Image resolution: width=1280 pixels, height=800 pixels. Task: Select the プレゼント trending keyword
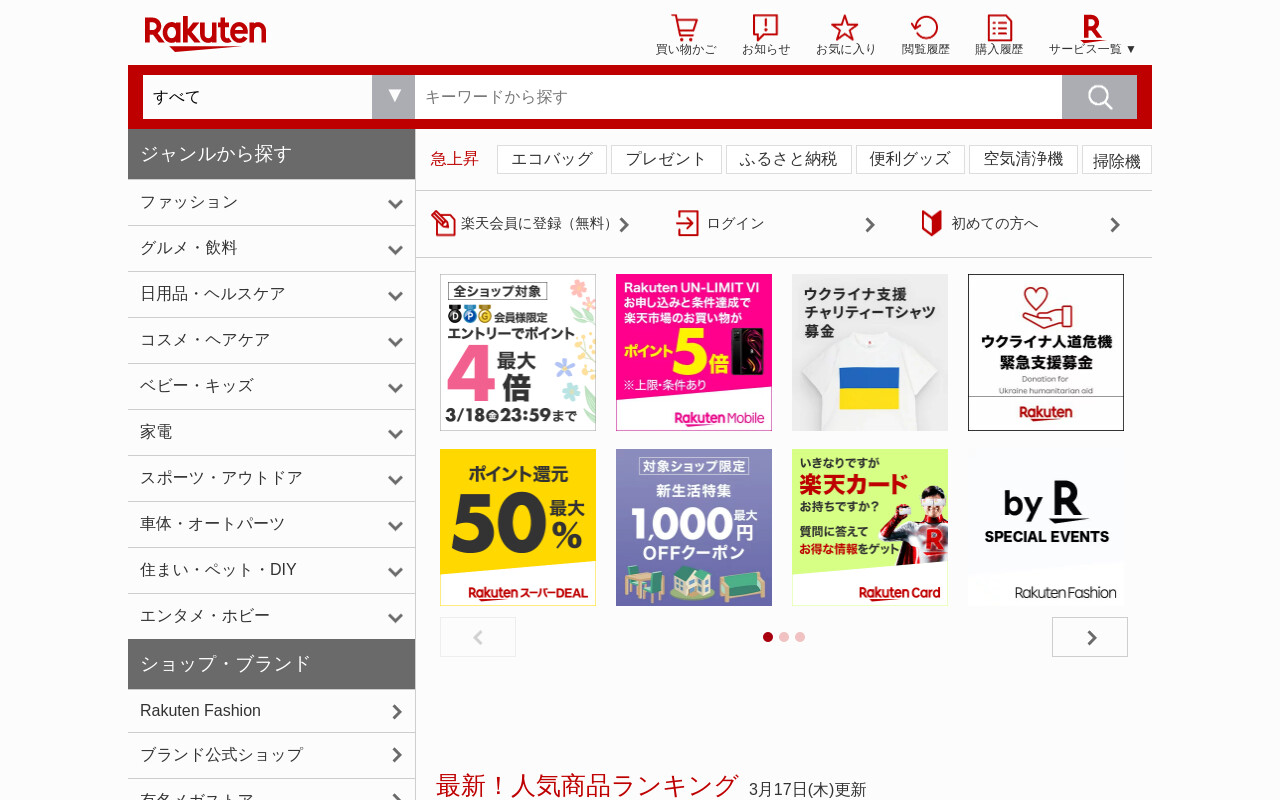(x=666, y=159)
